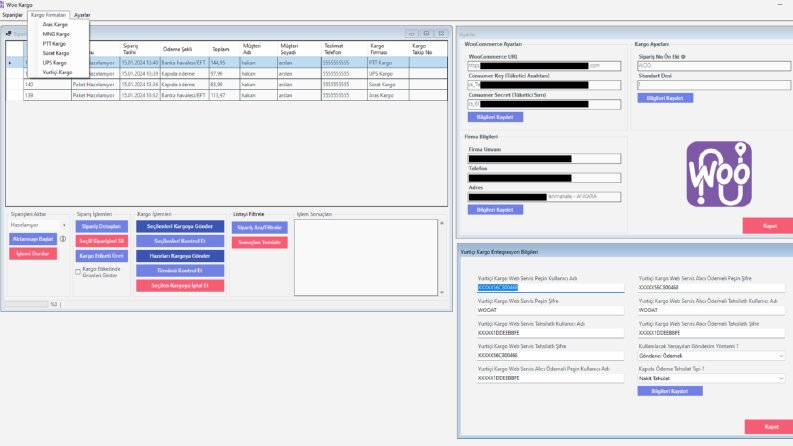Choose MNG Kargo from the menu
The height and width of the screenshot is (446, 793).
pyautogui.click(x=56, y=34)
